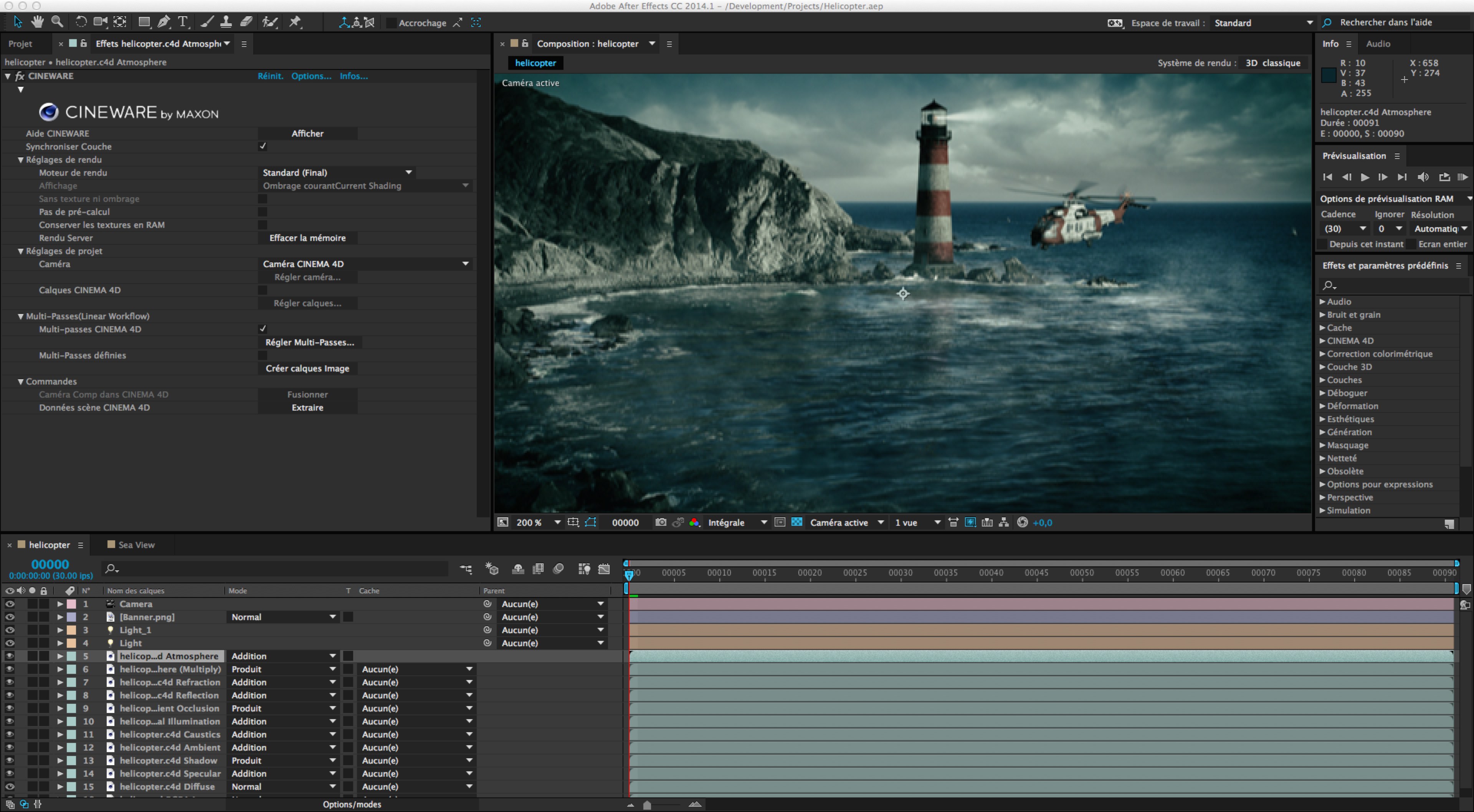Viewport: 1474px width, 812px height.
Task: Select the Pen tool
Action: pos(164,22)
